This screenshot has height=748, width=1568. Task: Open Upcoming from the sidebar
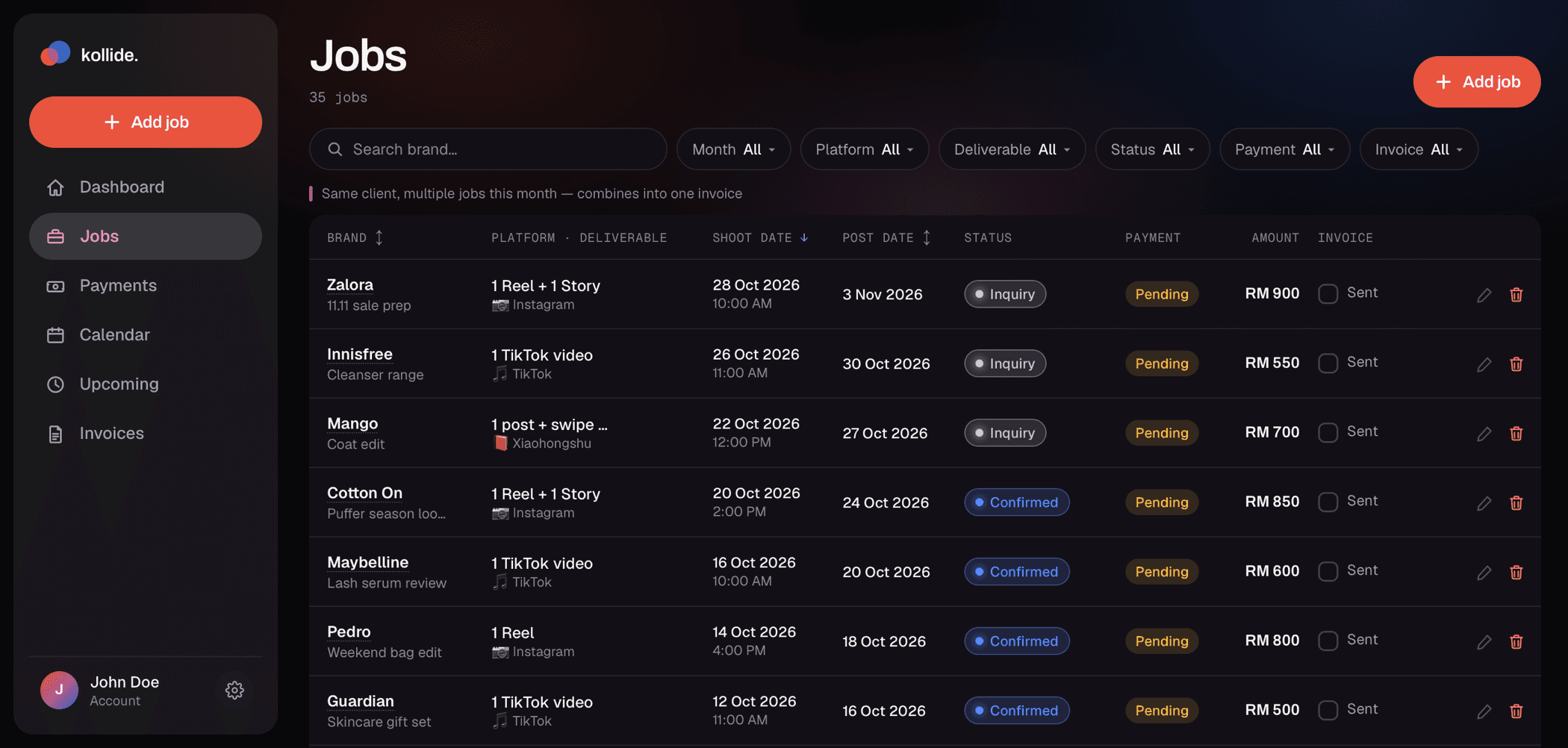pyautogui.click(x=146, y=384)
